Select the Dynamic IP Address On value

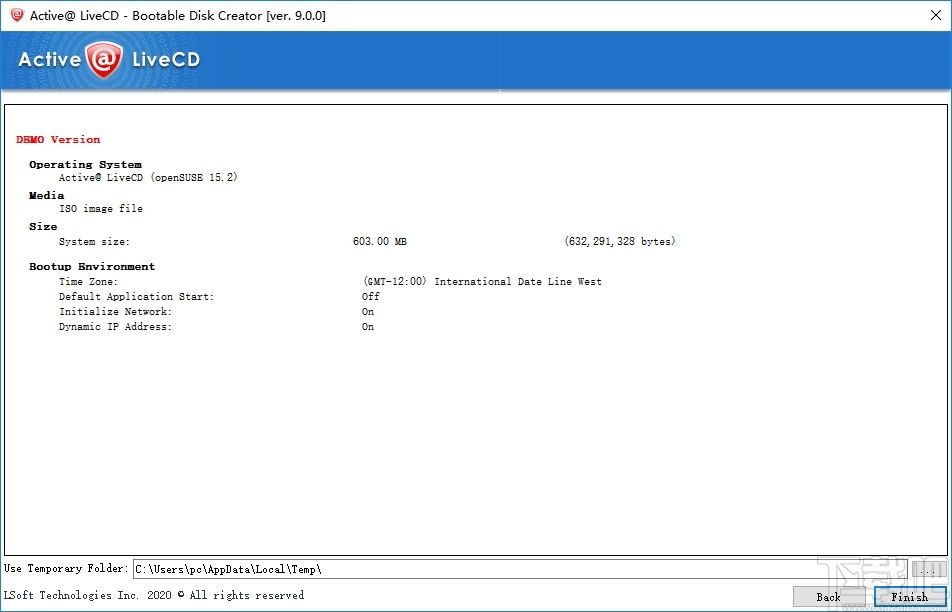pyautogui.click(x=368, y=327)
